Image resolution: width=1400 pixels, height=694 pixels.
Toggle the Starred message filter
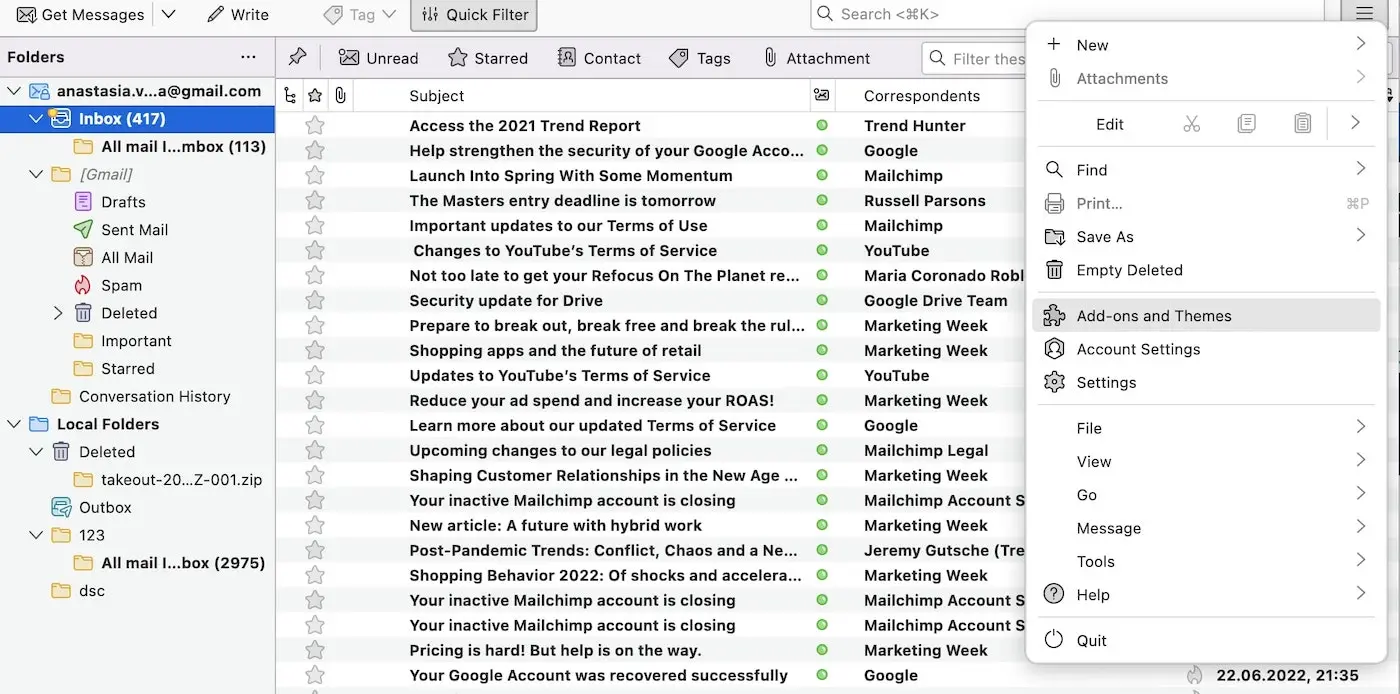pos(488,58)
